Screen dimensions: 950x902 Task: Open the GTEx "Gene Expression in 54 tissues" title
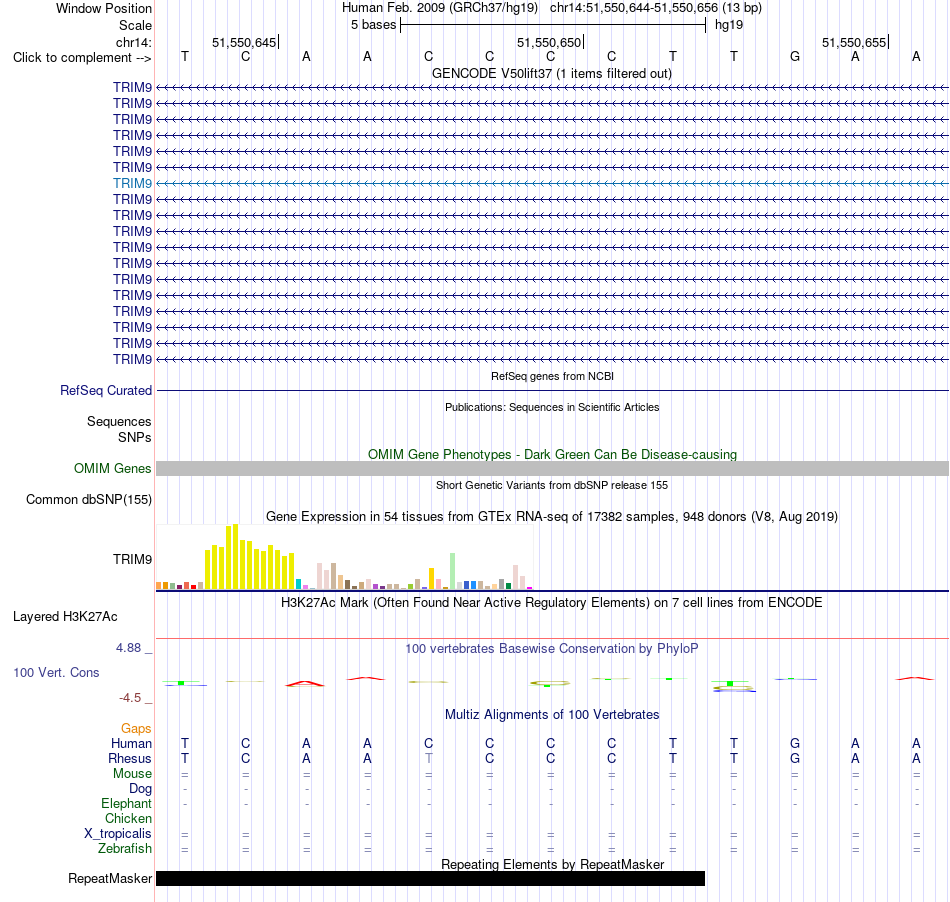(552, 517)
